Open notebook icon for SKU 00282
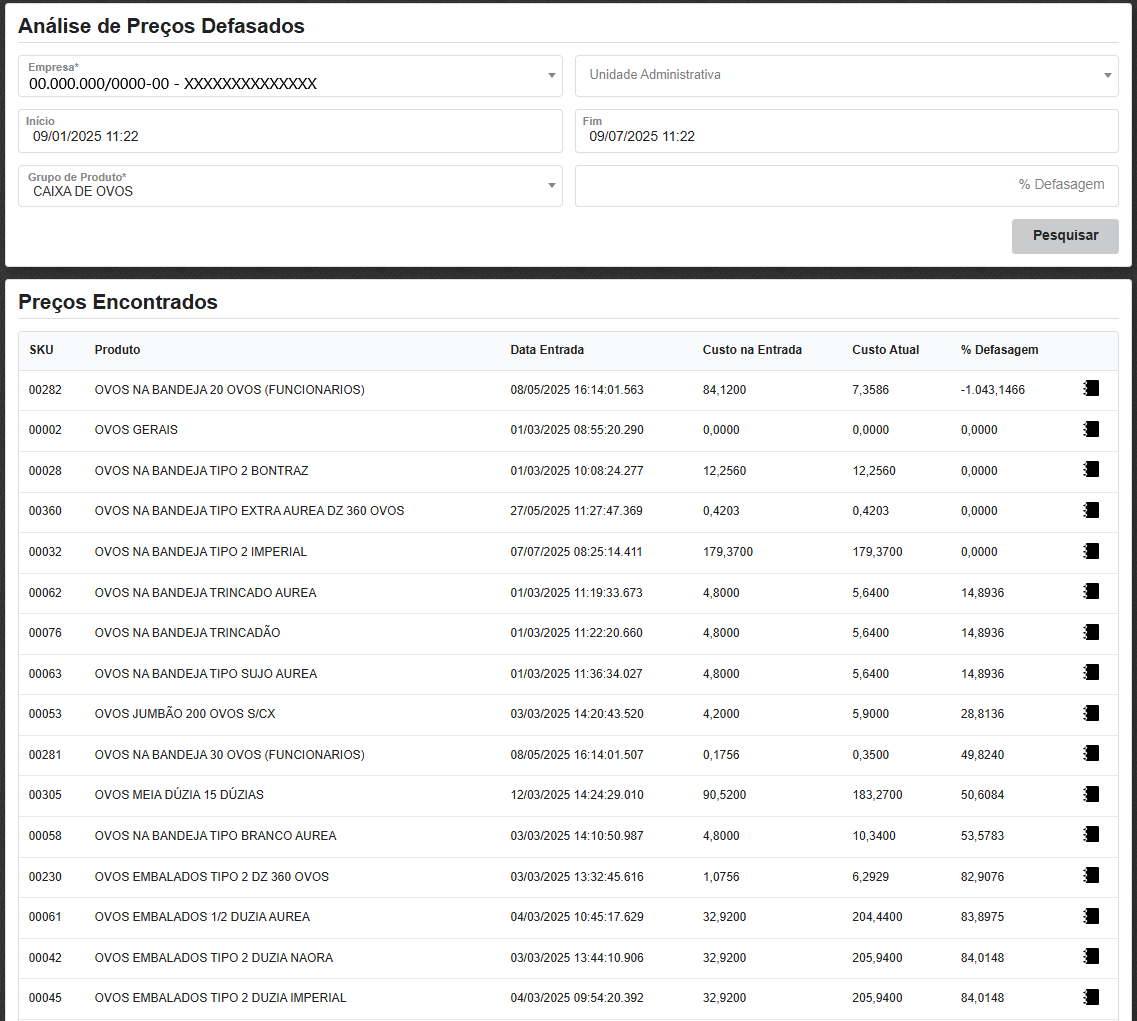This screenshot has height=1021, width=1137. (1091, 388)
